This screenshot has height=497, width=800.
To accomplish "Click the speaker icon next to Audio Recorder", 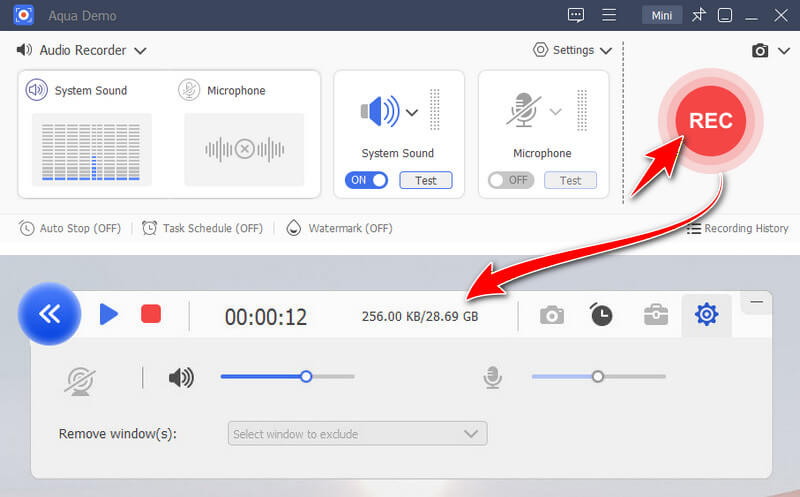I will 24,49.
